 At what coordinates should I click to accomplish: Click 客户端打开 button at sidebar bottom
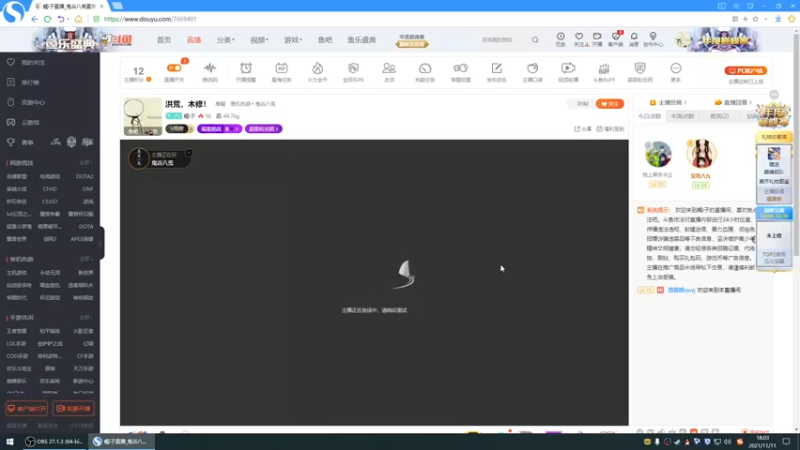tap(27, 409)
